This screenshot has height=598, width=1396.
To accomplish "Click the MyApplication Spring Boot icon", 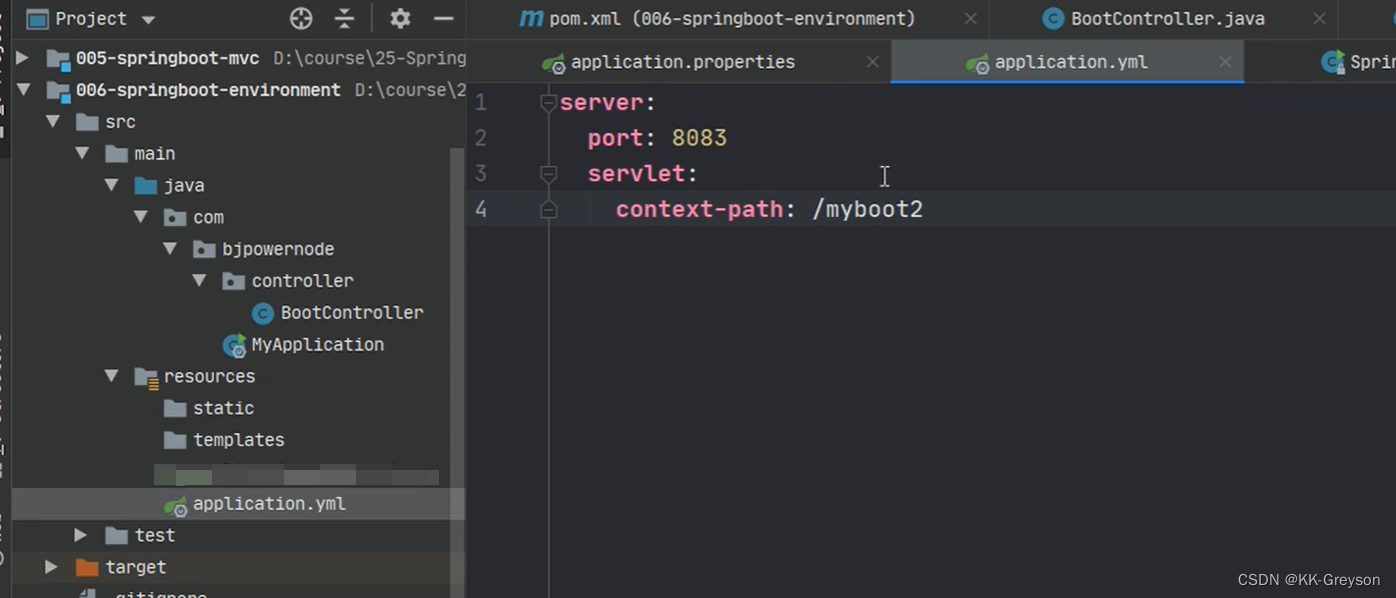I will pyautogui.click(x=234, y=345).
